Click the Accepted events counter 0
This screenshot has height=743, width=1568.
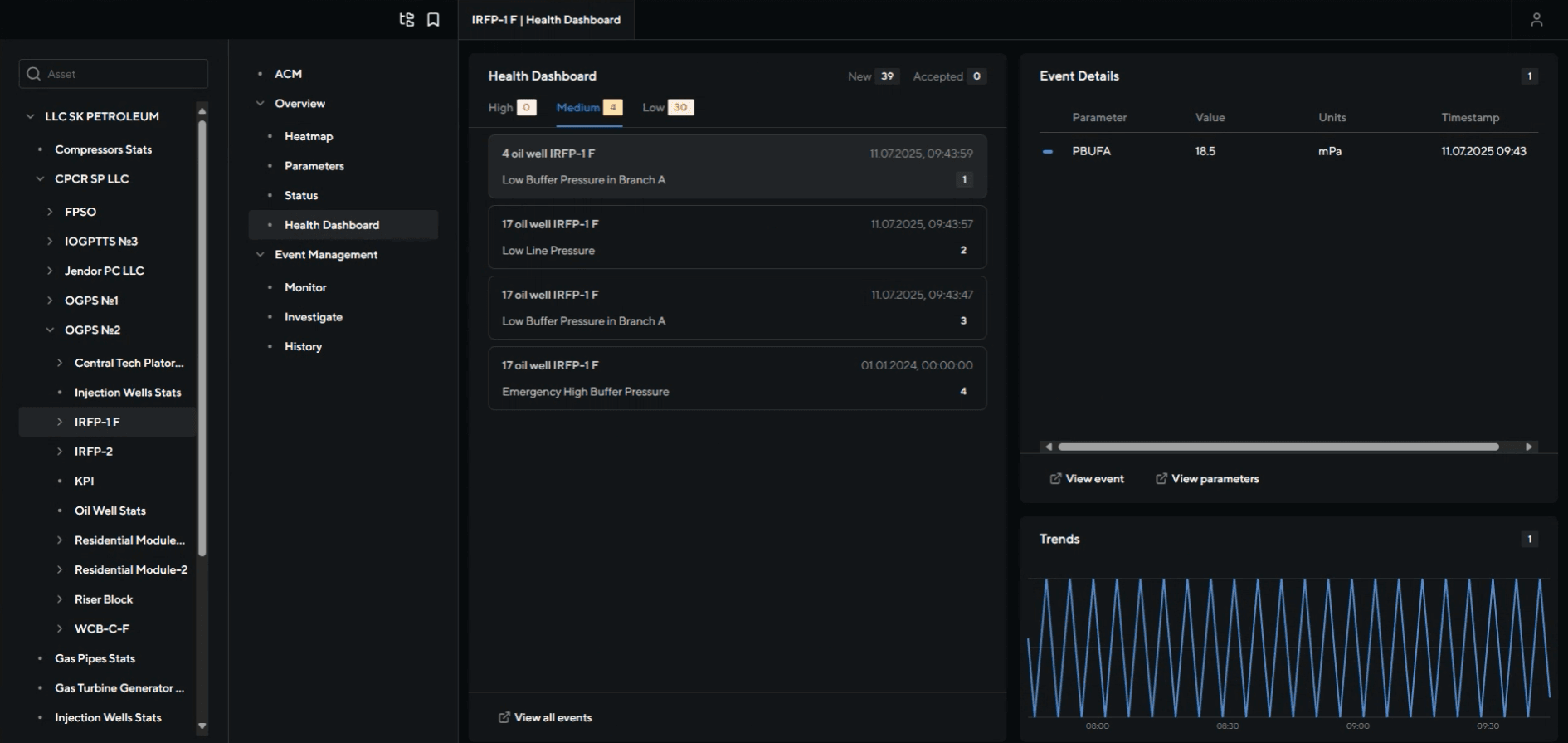(976, 76)
